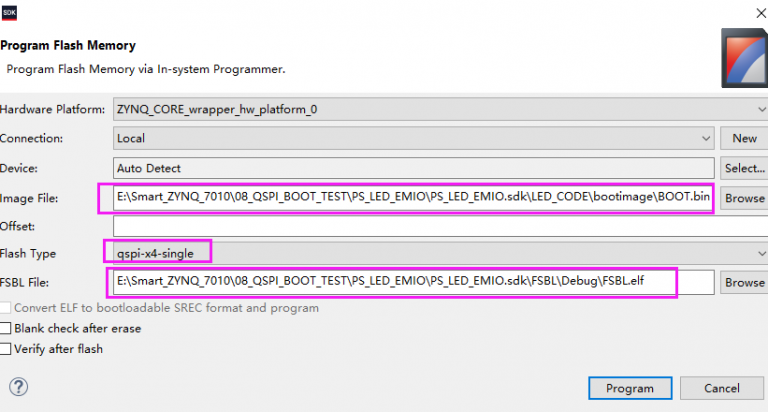Screen dimensions: 768x412
Task: Expand the Hardware Platform dropdown
Action: [440, 108]
